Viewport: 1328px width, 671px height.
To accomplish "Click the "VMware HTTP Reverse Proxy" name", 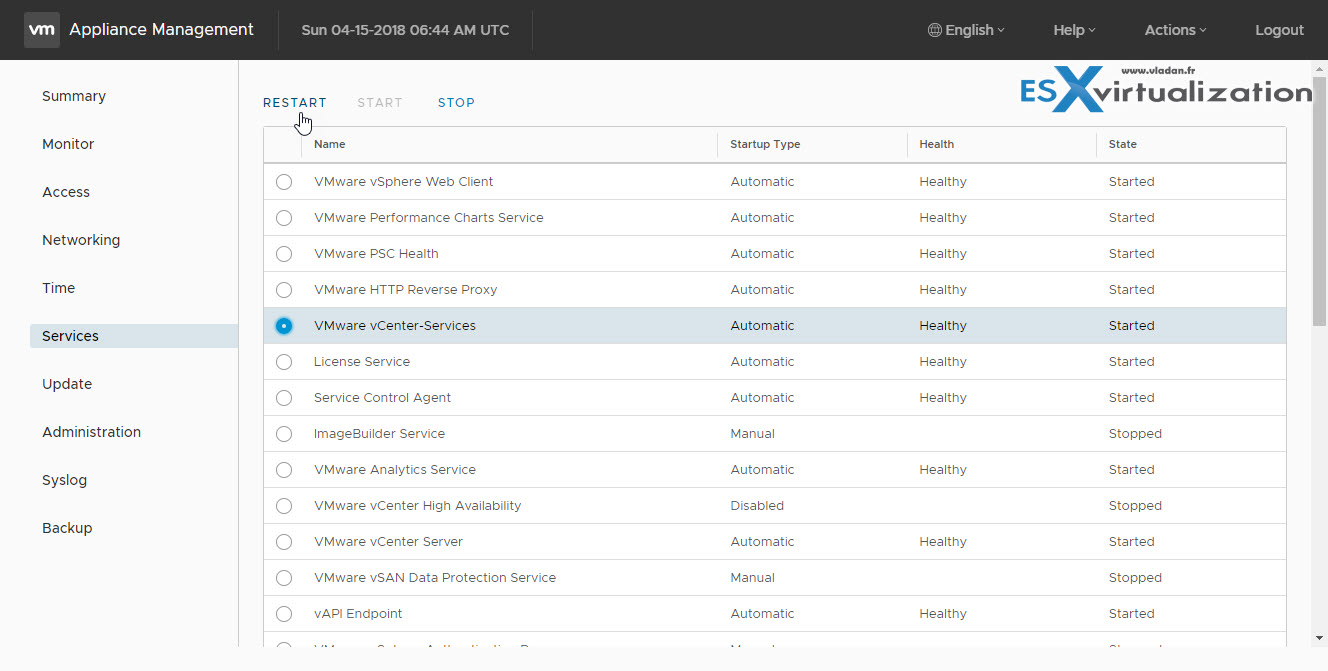I will (x=406, y=290).
